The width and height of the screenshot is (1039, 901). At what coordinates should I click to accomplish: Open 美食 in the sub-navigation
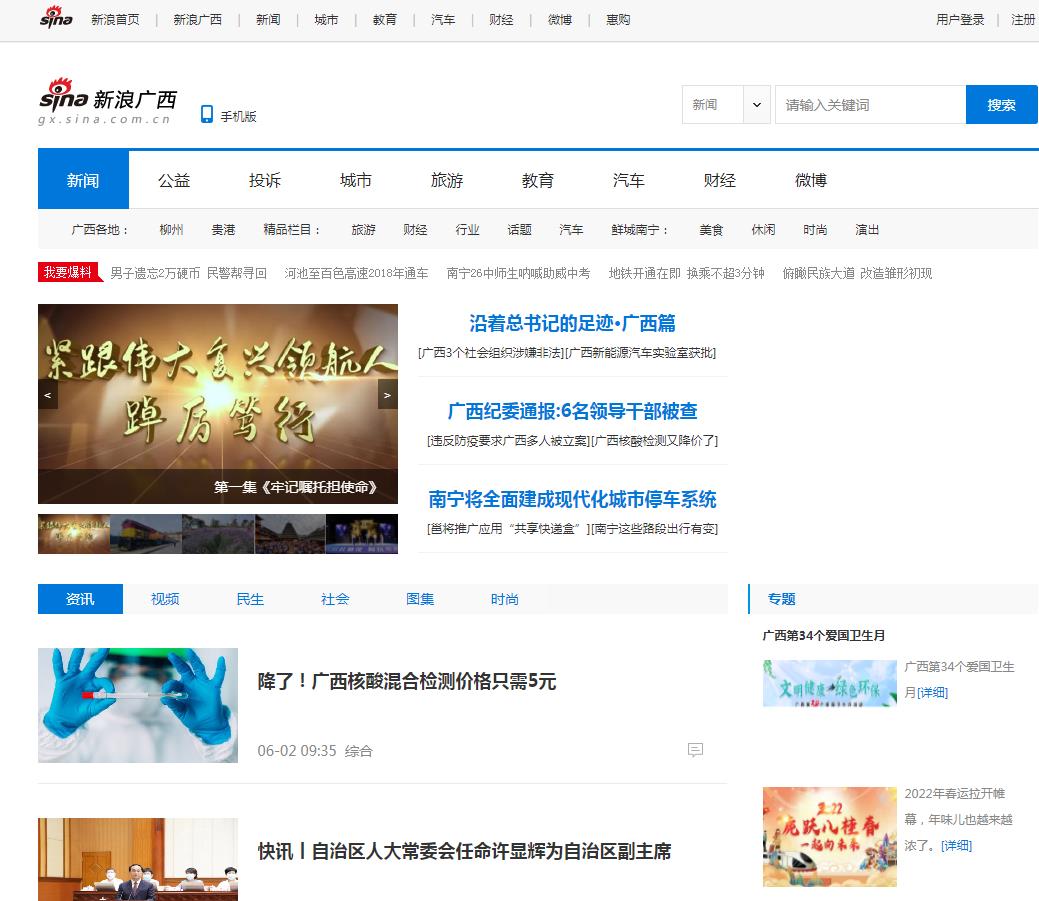711,229
